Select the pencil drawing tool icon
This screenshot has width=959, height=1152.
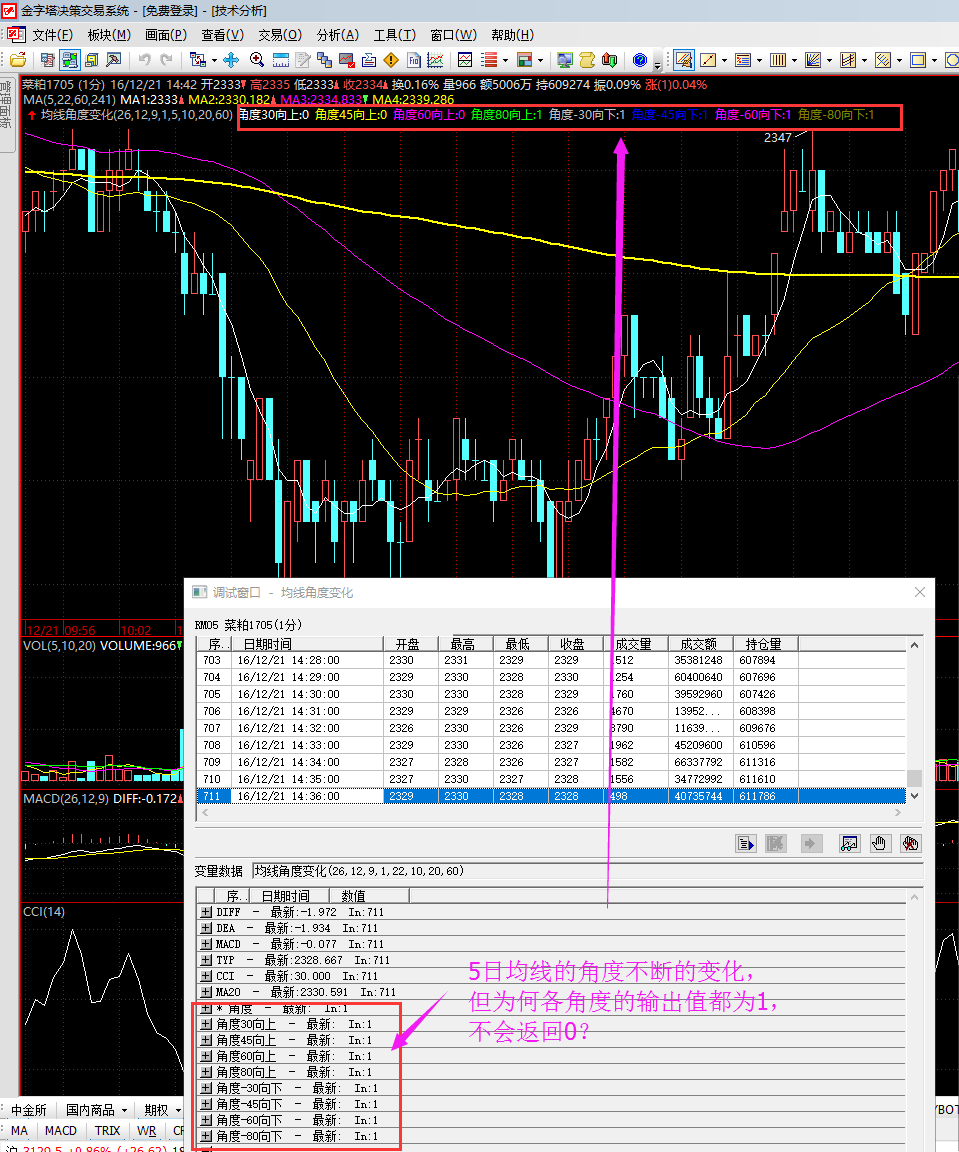pyautogui.click(x=683, y=60)
